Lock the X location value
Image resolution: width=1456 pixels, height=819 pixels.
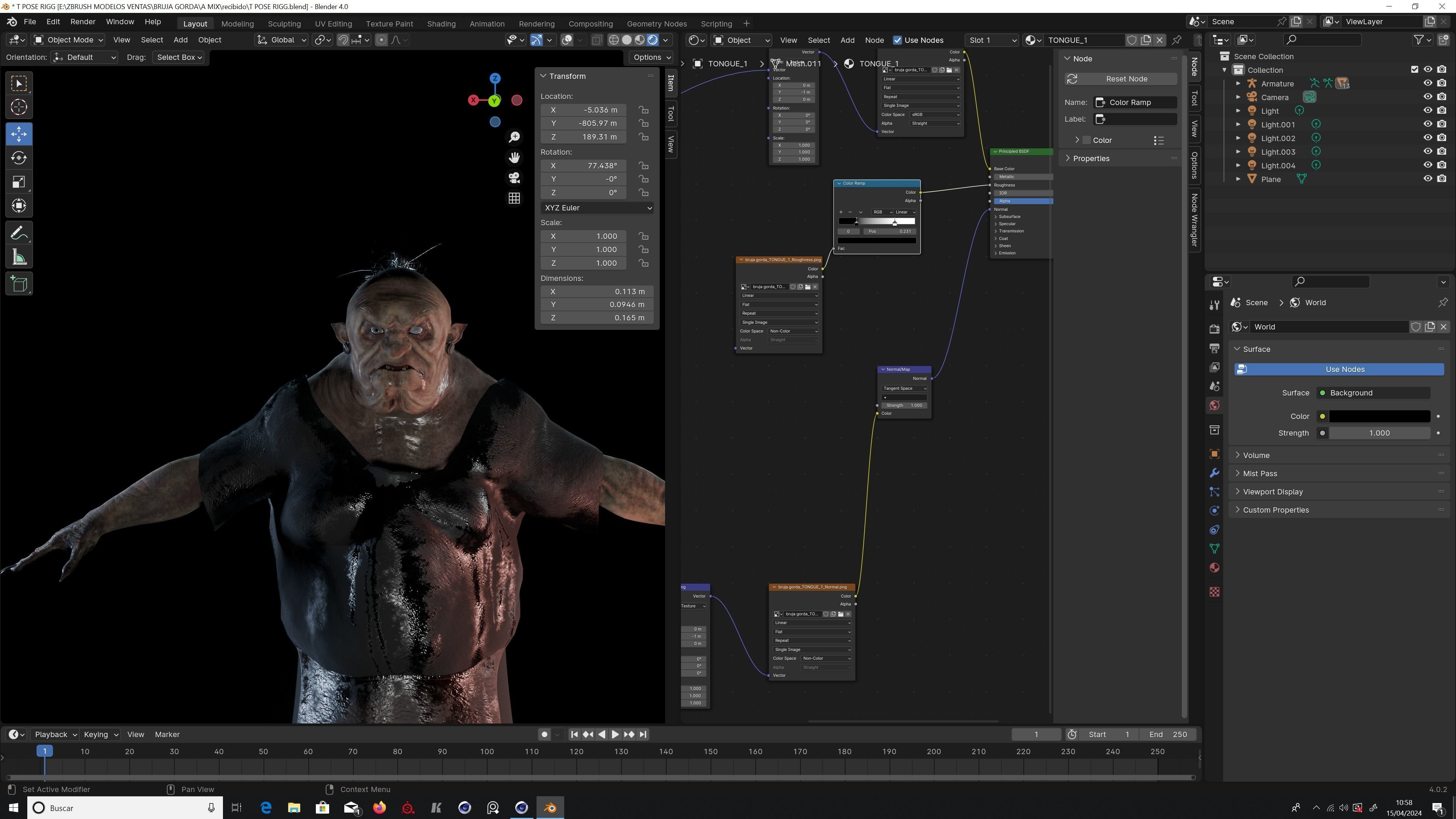[x=643, y=110]
